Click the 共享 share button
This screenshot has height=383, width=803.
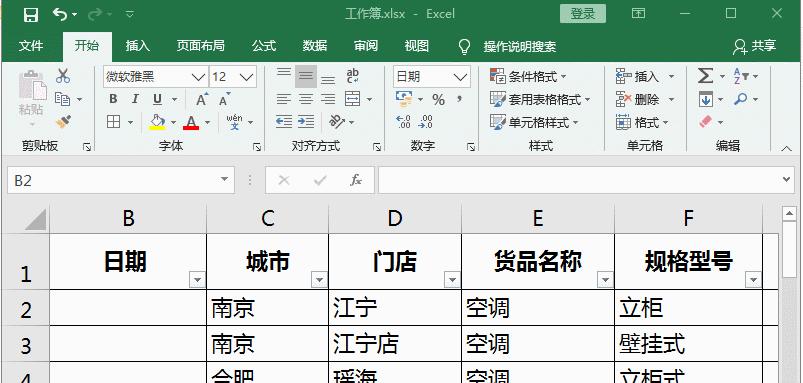pyautogui.click(x=755, y=46)
